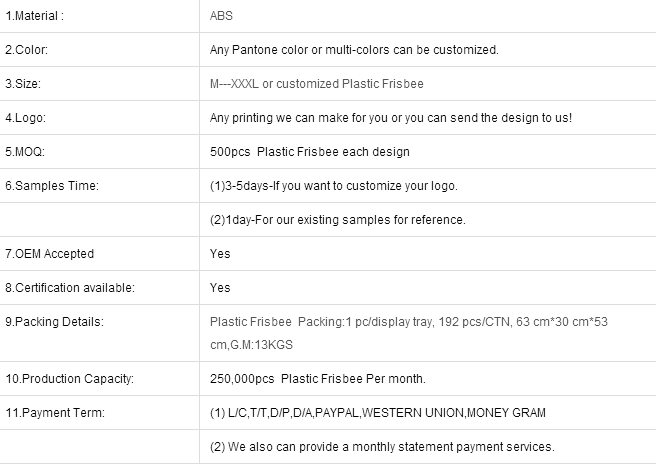The height and width of the screenshot is (464, 656).
Task: Click the '9.Packing Details:' label
Action: point(54,322)
